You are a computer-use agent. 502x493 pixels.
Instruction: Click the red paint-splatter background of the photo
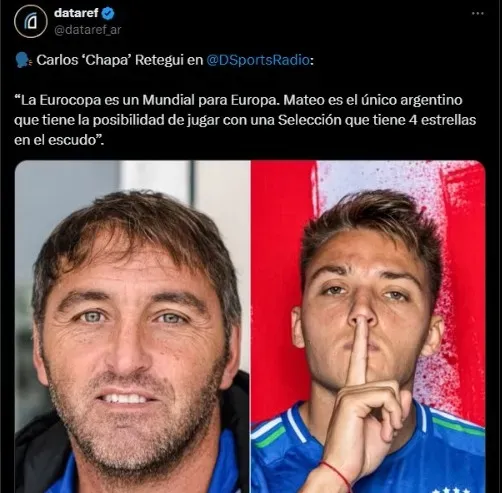click(277, 267)
